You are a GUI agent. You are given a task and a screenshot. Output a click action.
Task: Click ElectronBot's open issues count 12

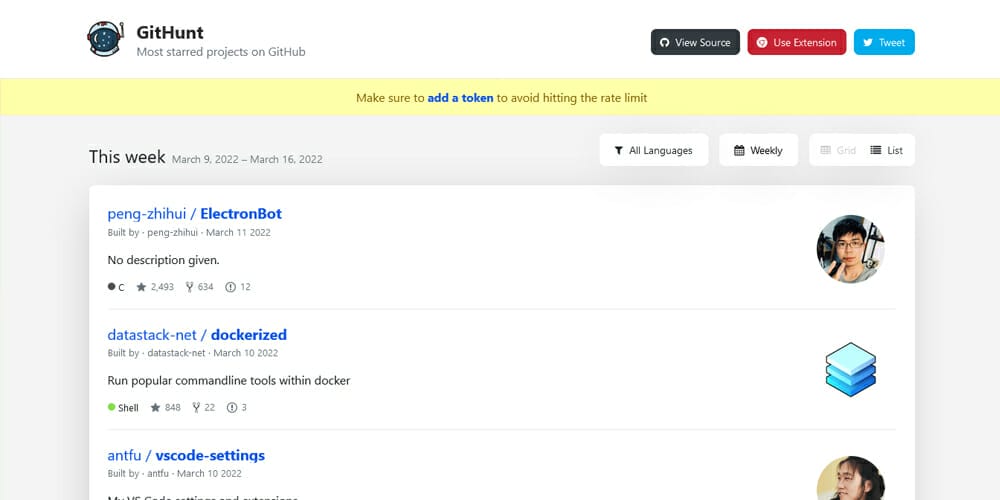point(238,287)
